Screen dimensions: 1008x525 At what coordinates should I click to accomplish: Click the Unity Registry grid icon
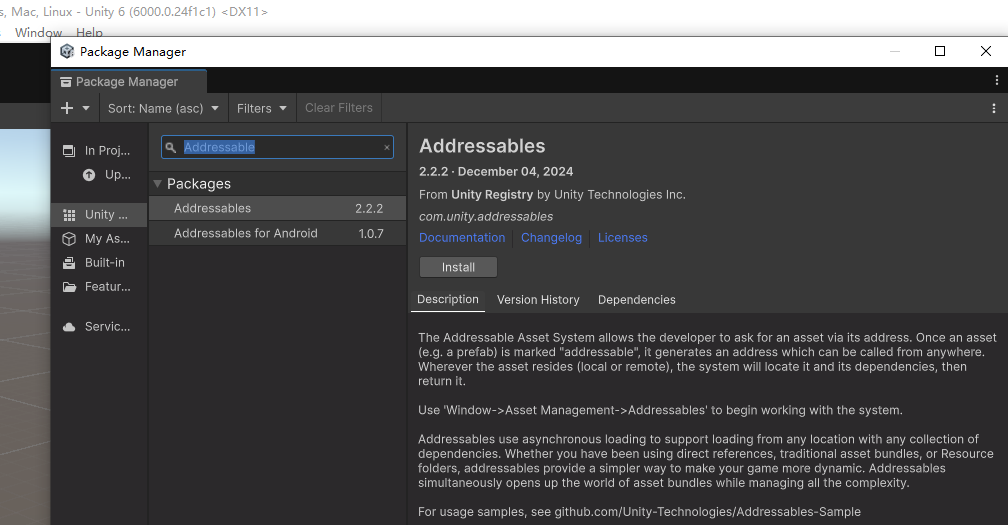69,215
